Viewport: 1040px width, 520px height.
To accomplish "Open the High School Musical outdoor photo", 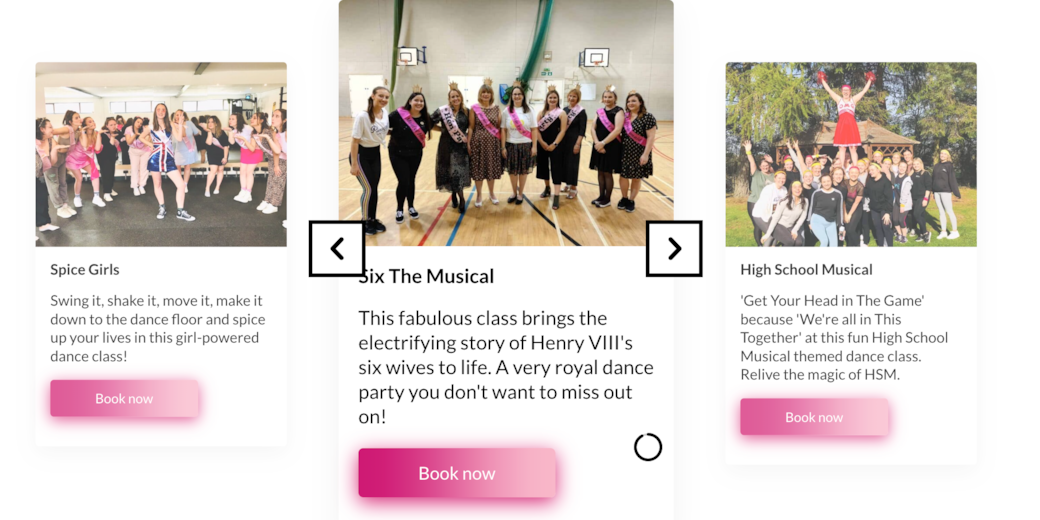I will (851, 154).
